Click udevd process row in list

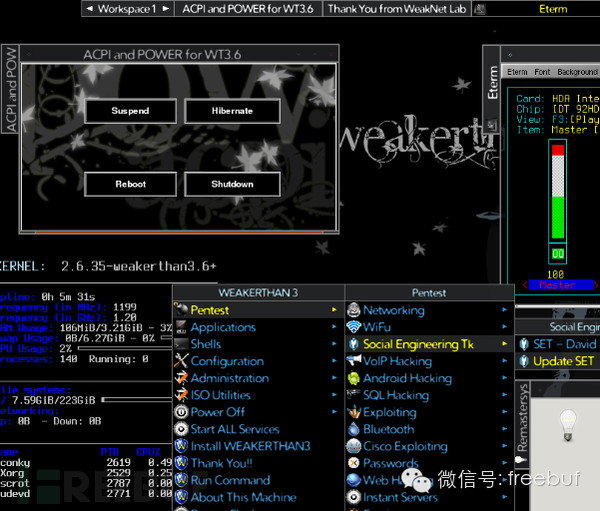click(86, 493)
